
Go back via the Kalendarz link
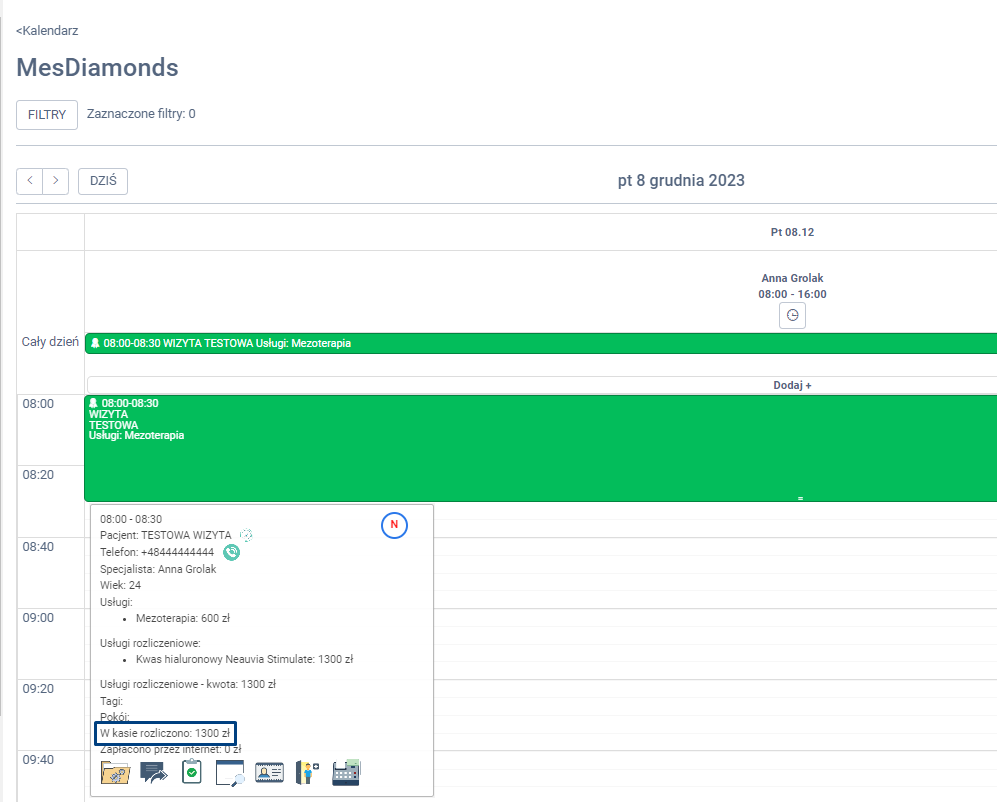coord(47,31)
